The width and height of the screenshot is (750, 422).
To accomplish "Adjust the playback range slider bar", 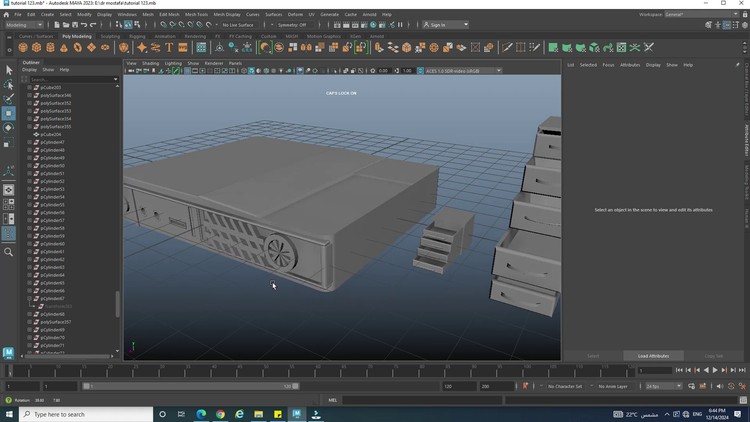I will [191, 386].
